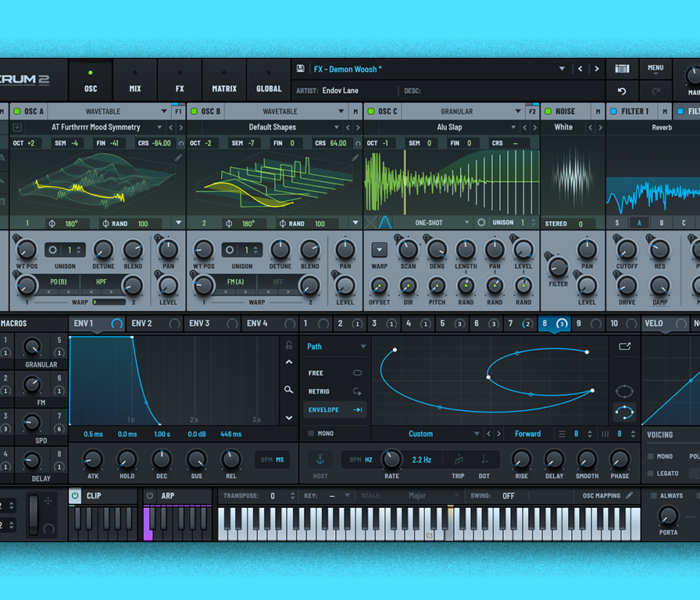Click OSC B wavetable edit pencil icon
Image resolution: width=700 pixels, height=600 pixels.
coord(355,158)
